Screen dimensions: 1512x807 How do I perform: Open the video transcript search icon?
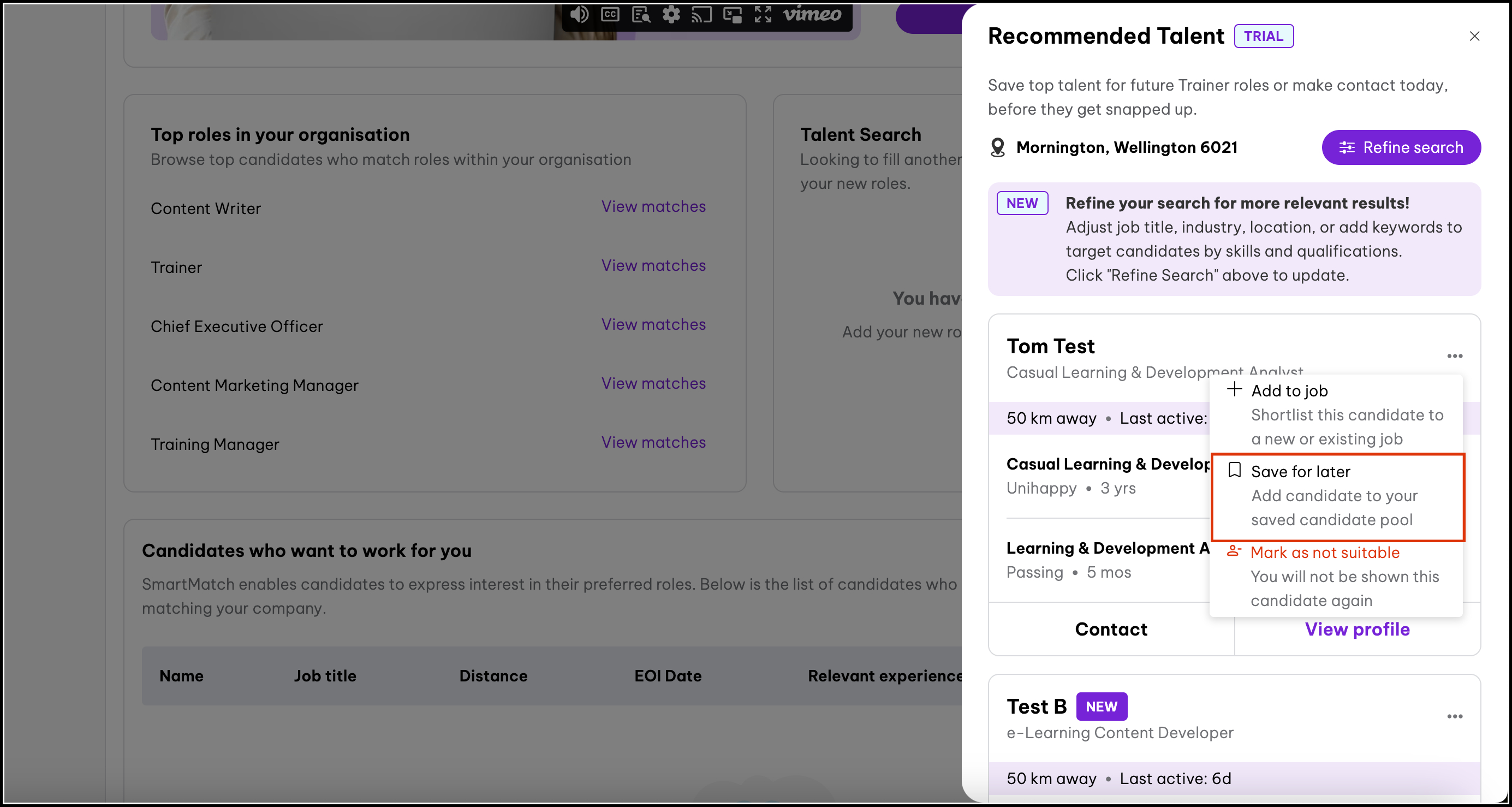[x=640, y=14]
